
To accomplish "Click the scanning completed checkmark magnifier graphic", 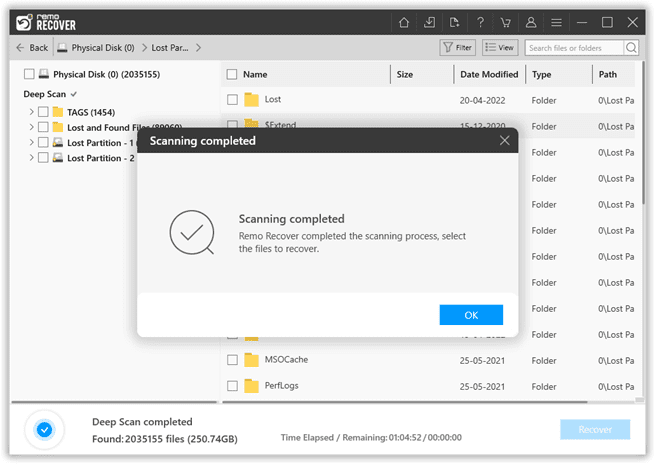I will click(x=192, y=232).
